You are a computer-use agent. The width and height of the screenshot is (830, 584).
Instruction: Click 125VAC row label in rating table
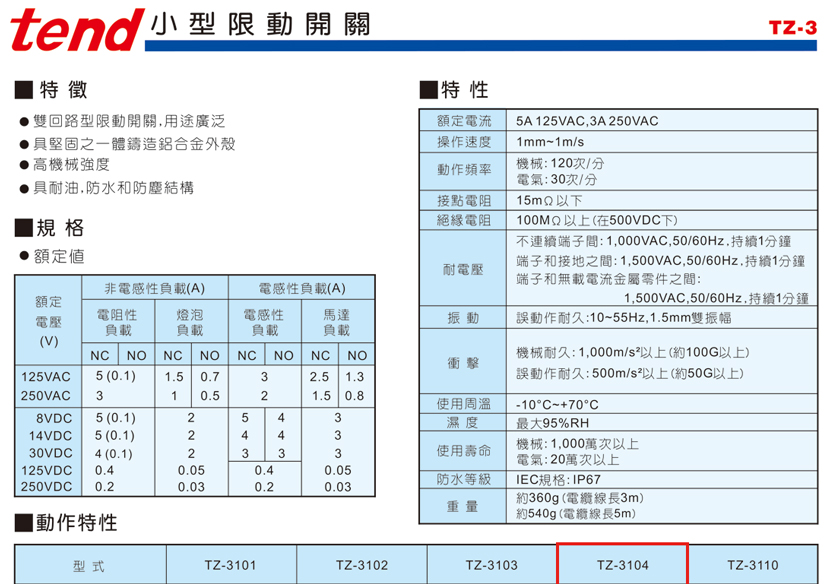[46, 377]
